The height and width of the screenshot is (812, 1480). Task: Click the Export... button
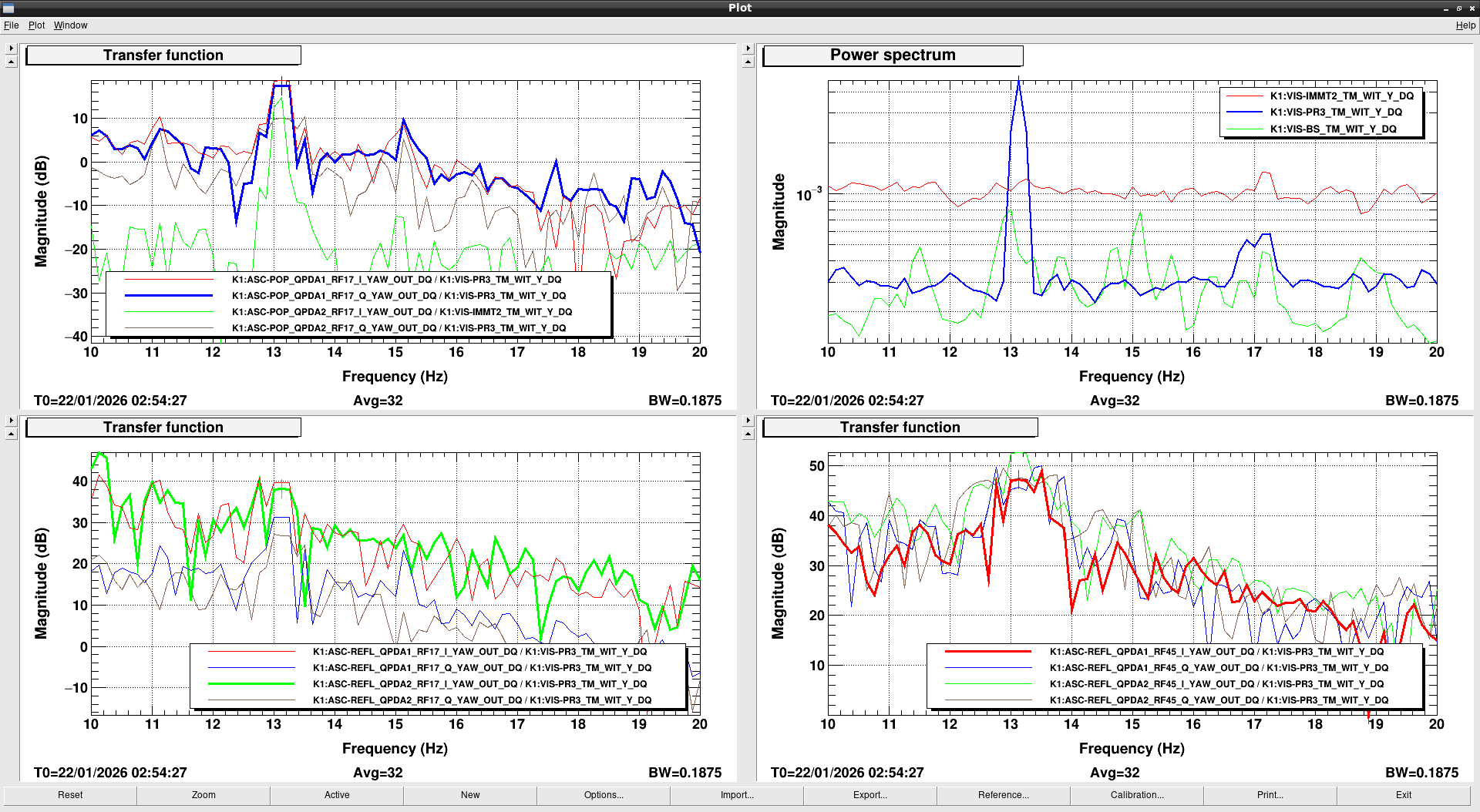(x=870, y=795)
